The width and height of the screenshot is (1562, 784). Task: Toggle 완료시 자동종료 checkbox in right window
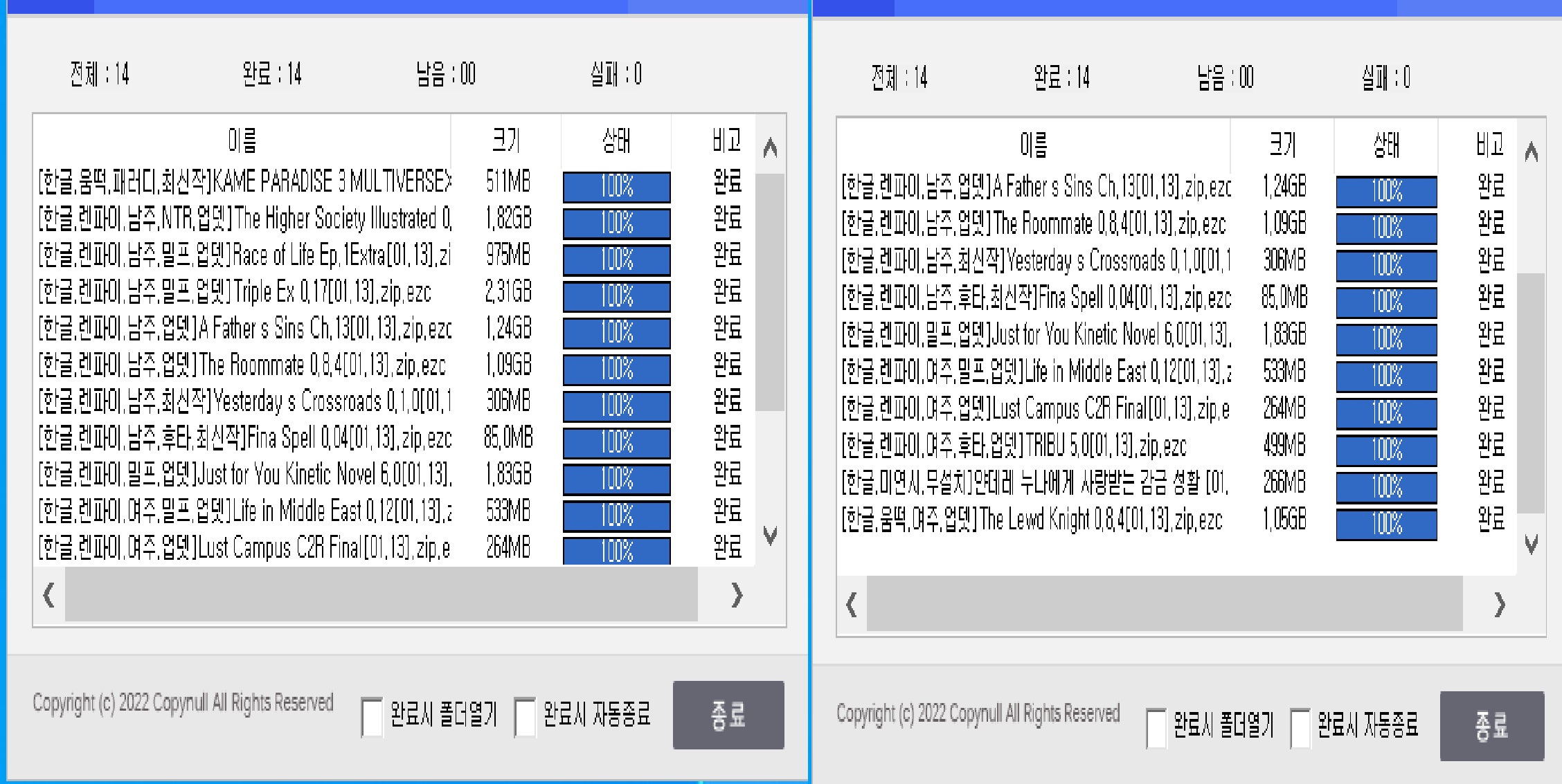point(1300,727)
